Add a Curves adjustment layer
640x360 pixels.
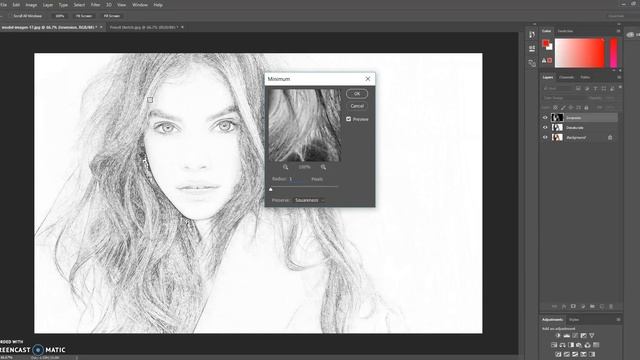[x=575, y=336]
